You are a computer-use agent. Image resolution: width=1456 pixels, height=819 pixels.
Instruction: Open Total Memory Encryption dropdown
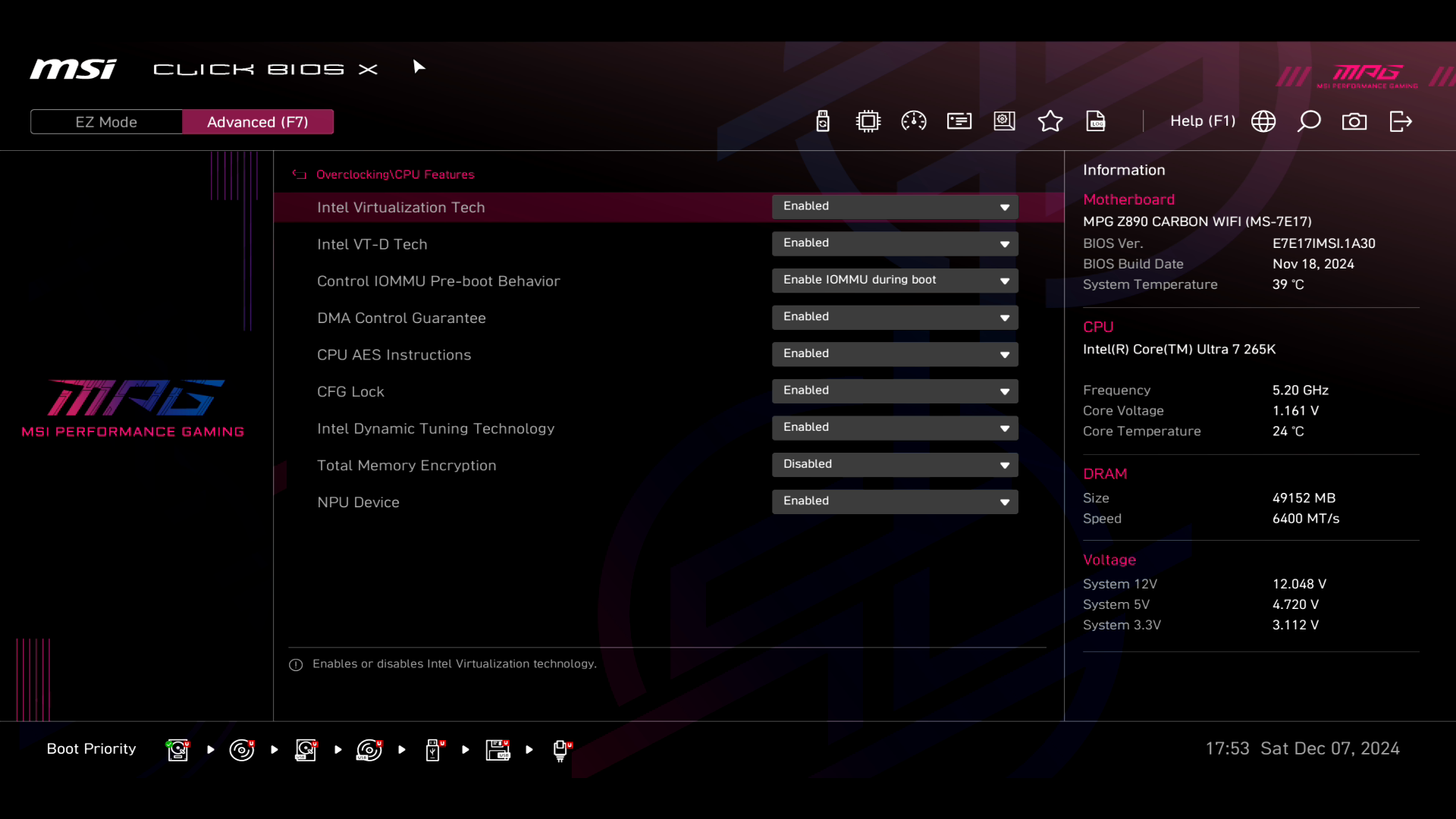pyautogui.click(x=895, y=465)
